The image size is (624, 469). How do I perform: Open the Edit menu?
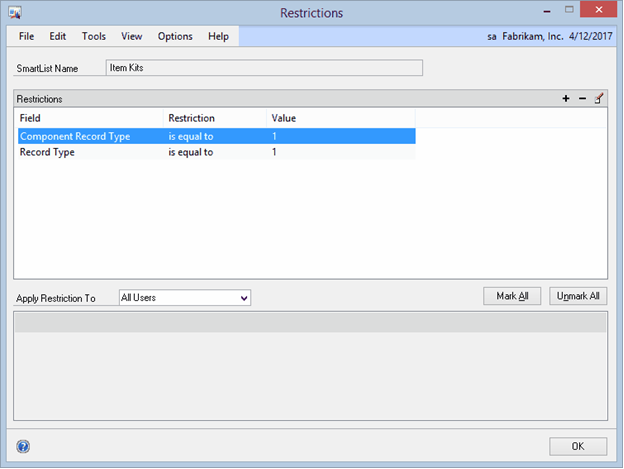point(57,36)
